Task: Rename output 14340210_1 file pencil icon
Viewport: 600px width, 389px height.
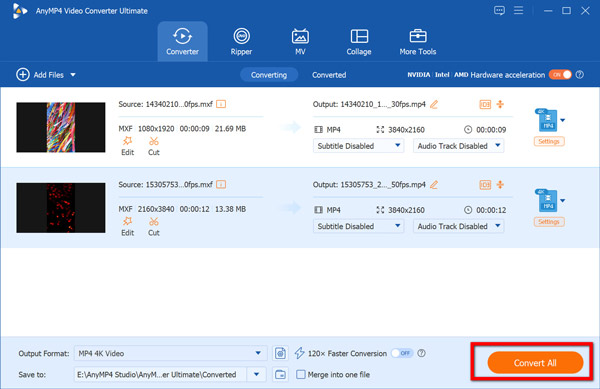Action: [434, 104]
